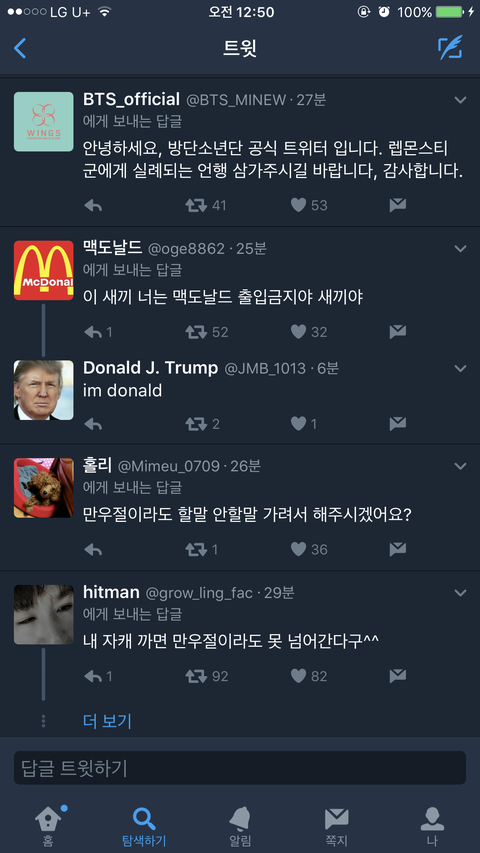This screenshot has width=480, height=853.
Task: Tap the 더 보기 link
Action: [x=107, y=721]
